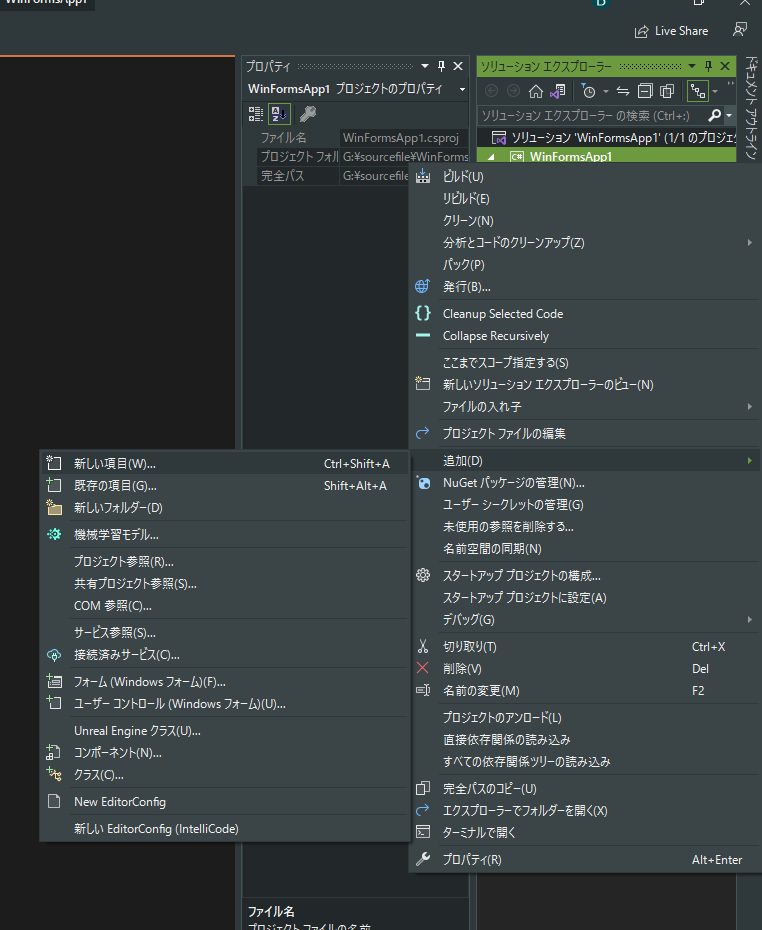Select 既存の項目(G)... menu entry
Screen dimensions: 762x930
click(x=225, y=486)
